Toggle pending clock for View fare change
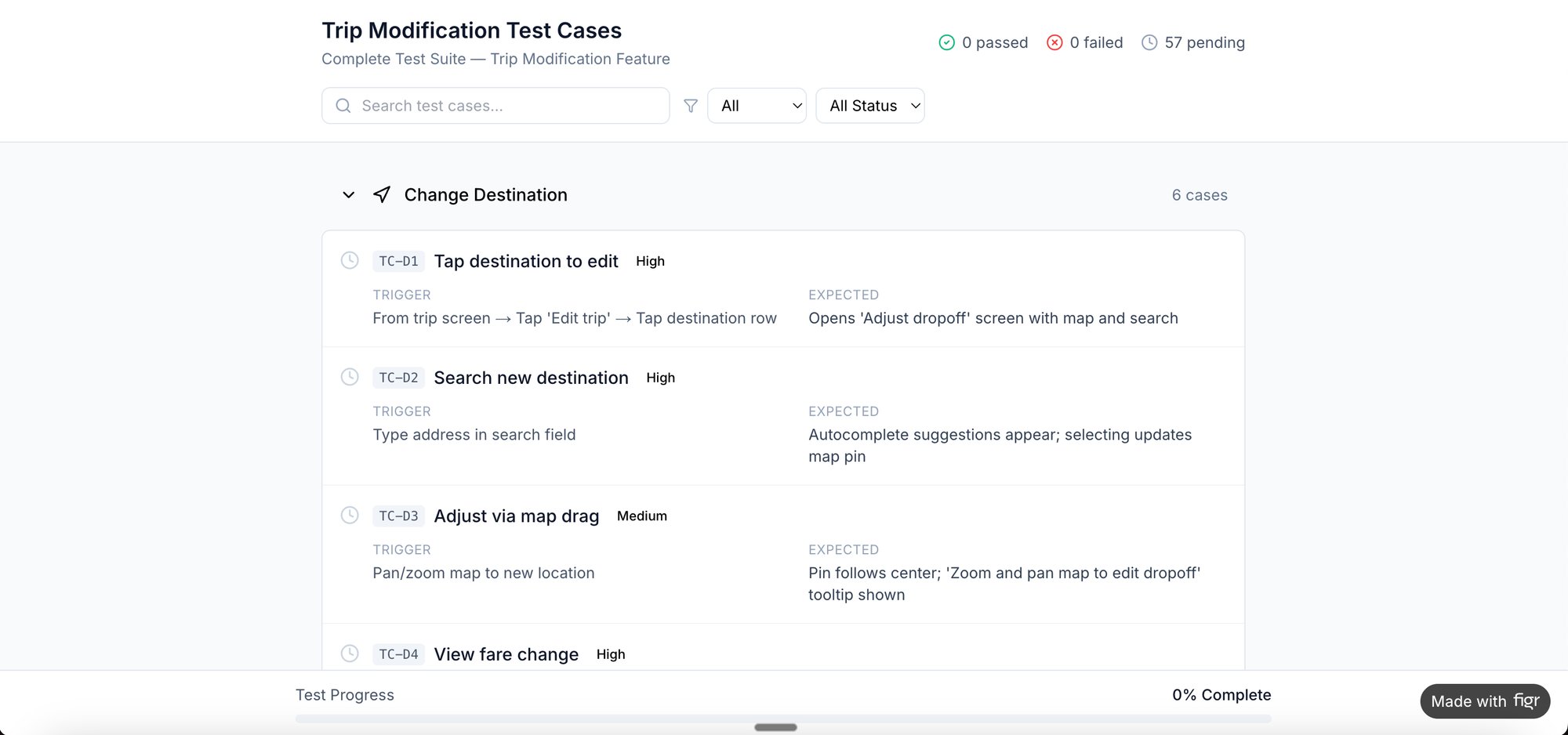The image size is (1568, 735). coord(350,653)
